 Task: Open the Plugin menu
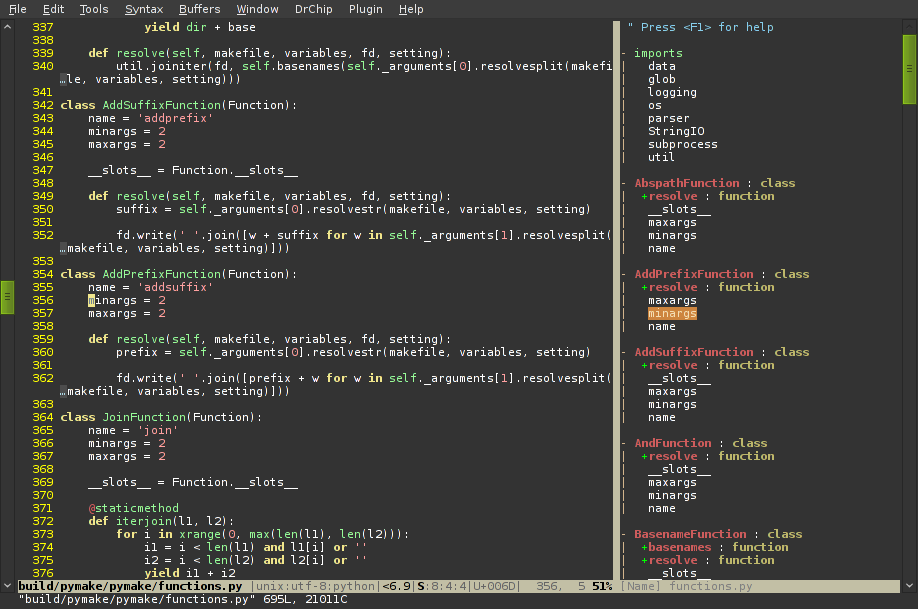[365, 9]
